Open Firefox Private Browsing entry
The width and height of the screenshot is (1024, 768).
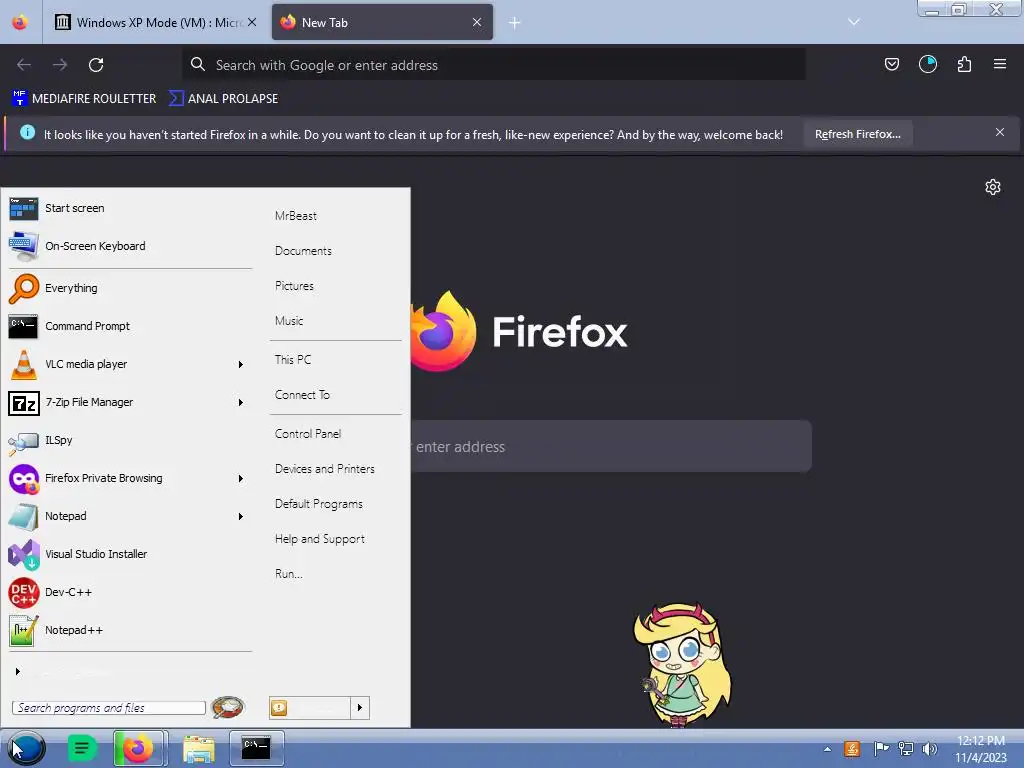coord(129,478)
